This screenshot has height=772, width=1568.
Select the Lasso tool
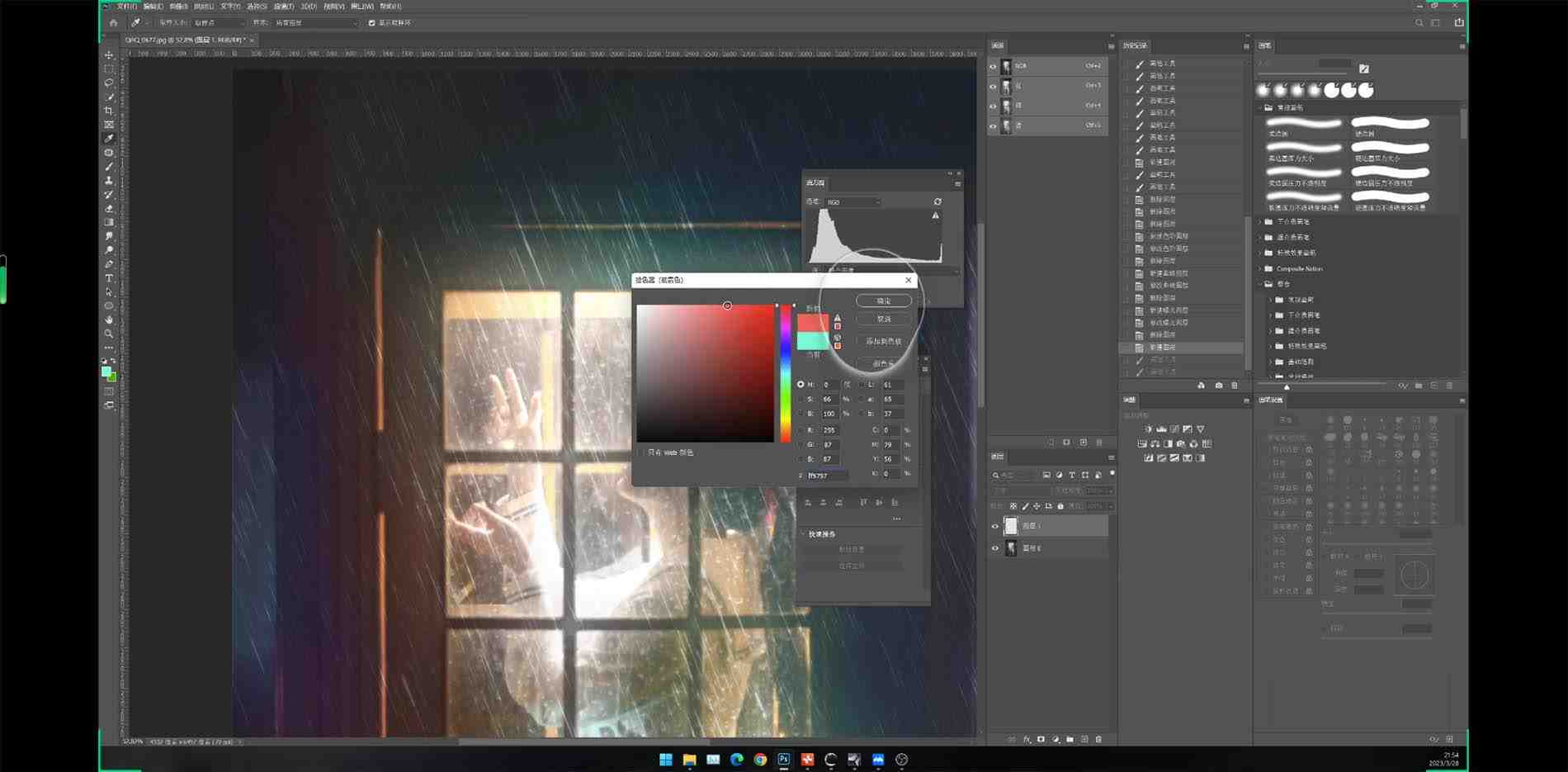(x=108, y=83)
